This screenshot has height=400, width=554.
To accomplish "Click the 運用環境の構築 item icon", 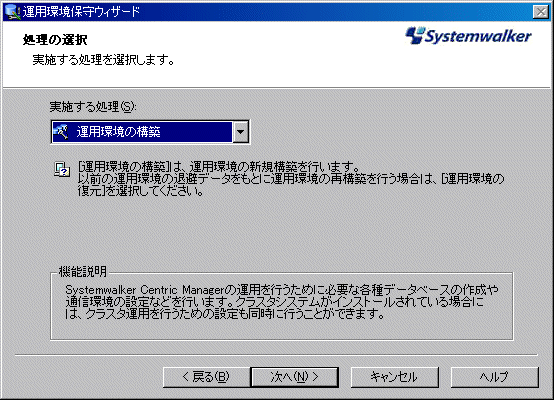I will pyautogui.click(x=61, y=132).
